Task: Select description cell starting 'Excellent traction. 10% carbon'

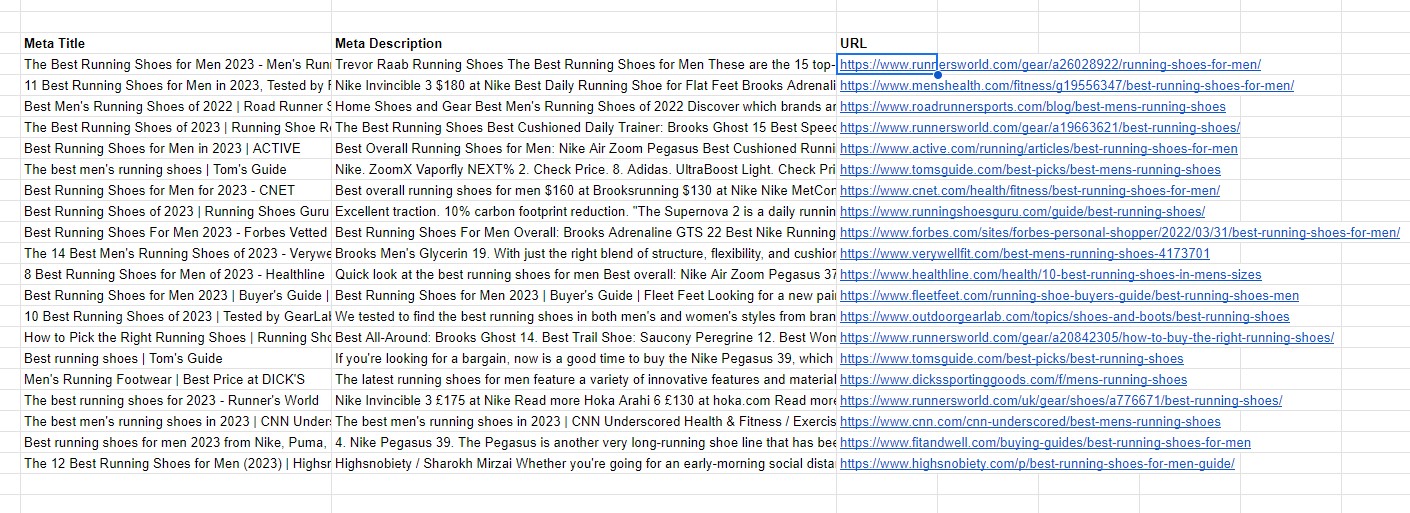Action: click(584, 212)
